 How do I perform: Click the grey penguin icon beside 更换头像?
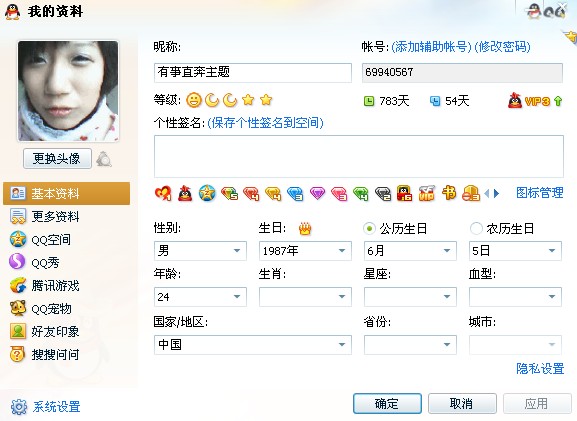pos(104,159)
